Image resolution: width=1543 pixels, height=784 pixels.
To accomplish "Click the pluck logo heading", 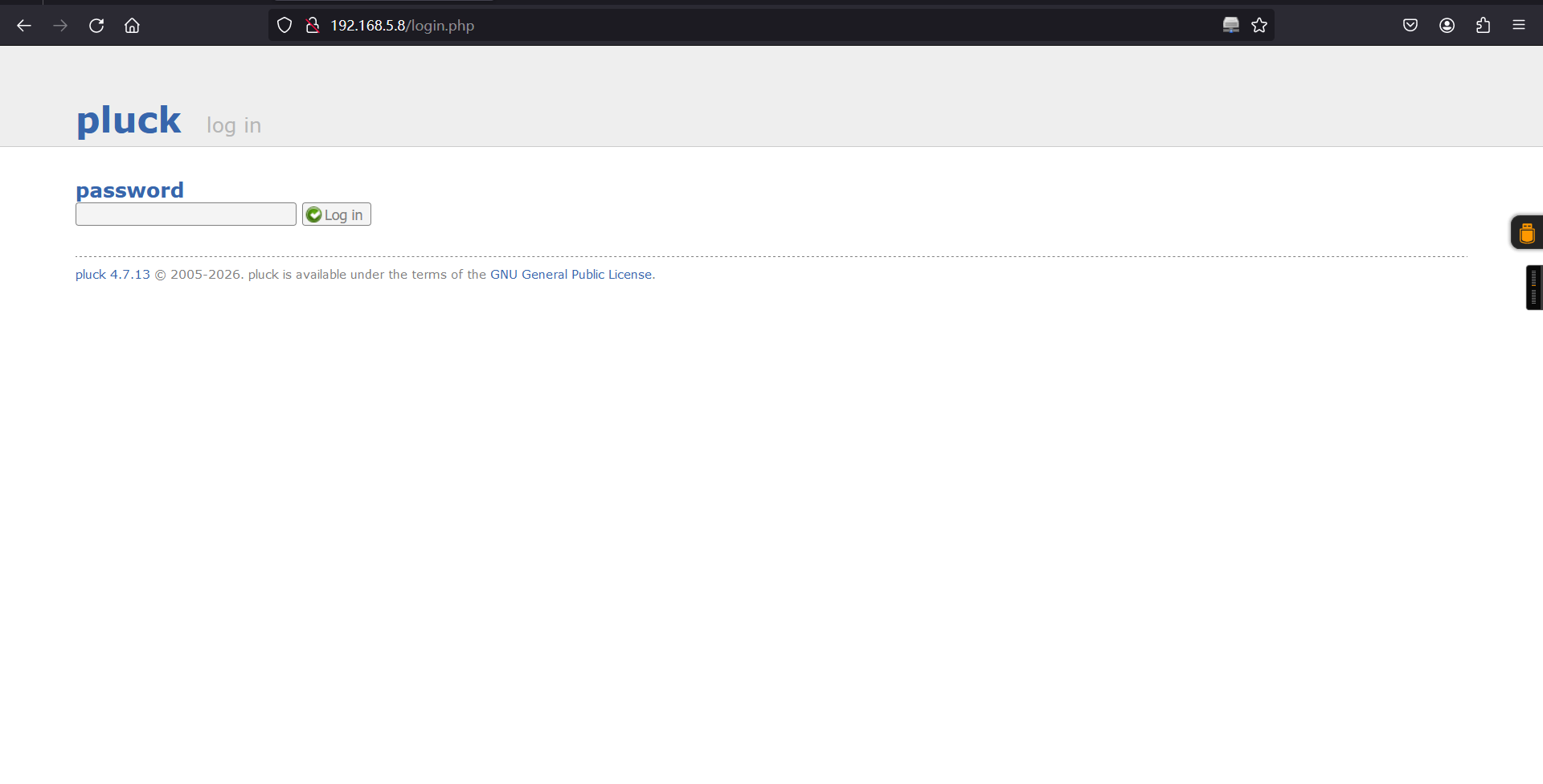I will point(129,121).
